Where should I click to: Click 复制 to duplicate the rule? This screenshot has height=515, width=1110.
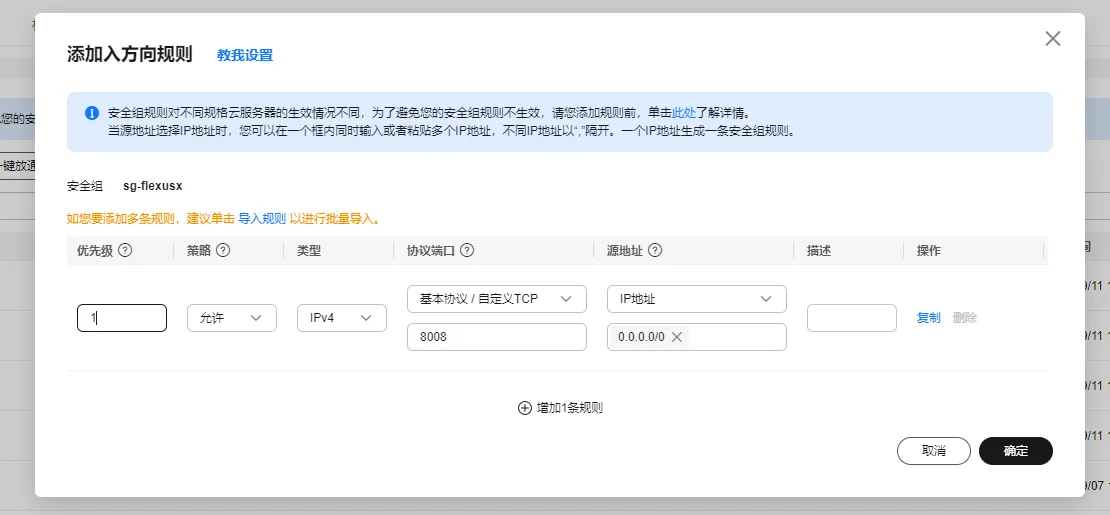pyautogui.click(x=928, y=318)
